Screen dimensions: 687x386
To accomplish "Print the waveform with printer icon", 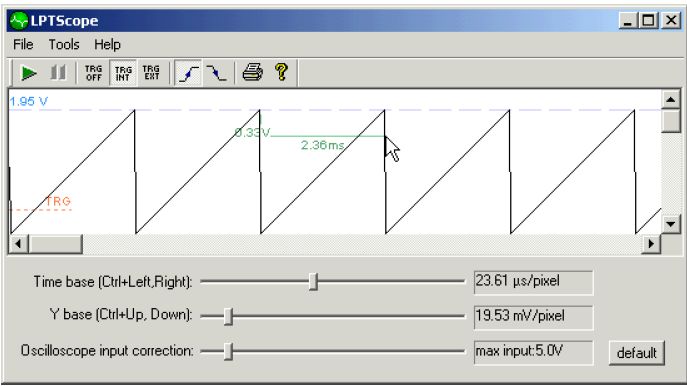I will 253,72.
